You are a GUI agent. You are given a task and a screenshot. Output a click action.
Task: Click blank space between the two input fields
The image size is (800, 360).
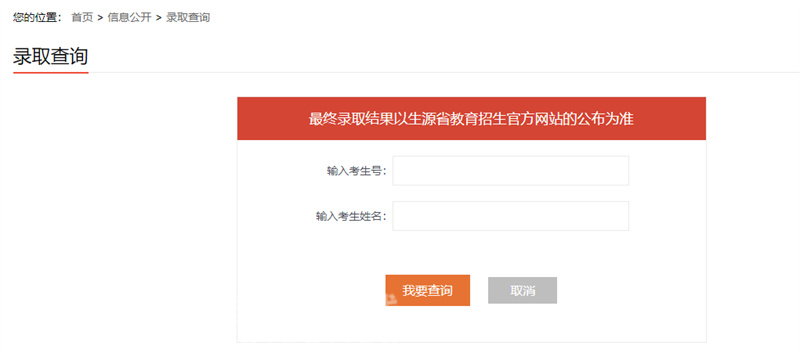pos(511,193)
